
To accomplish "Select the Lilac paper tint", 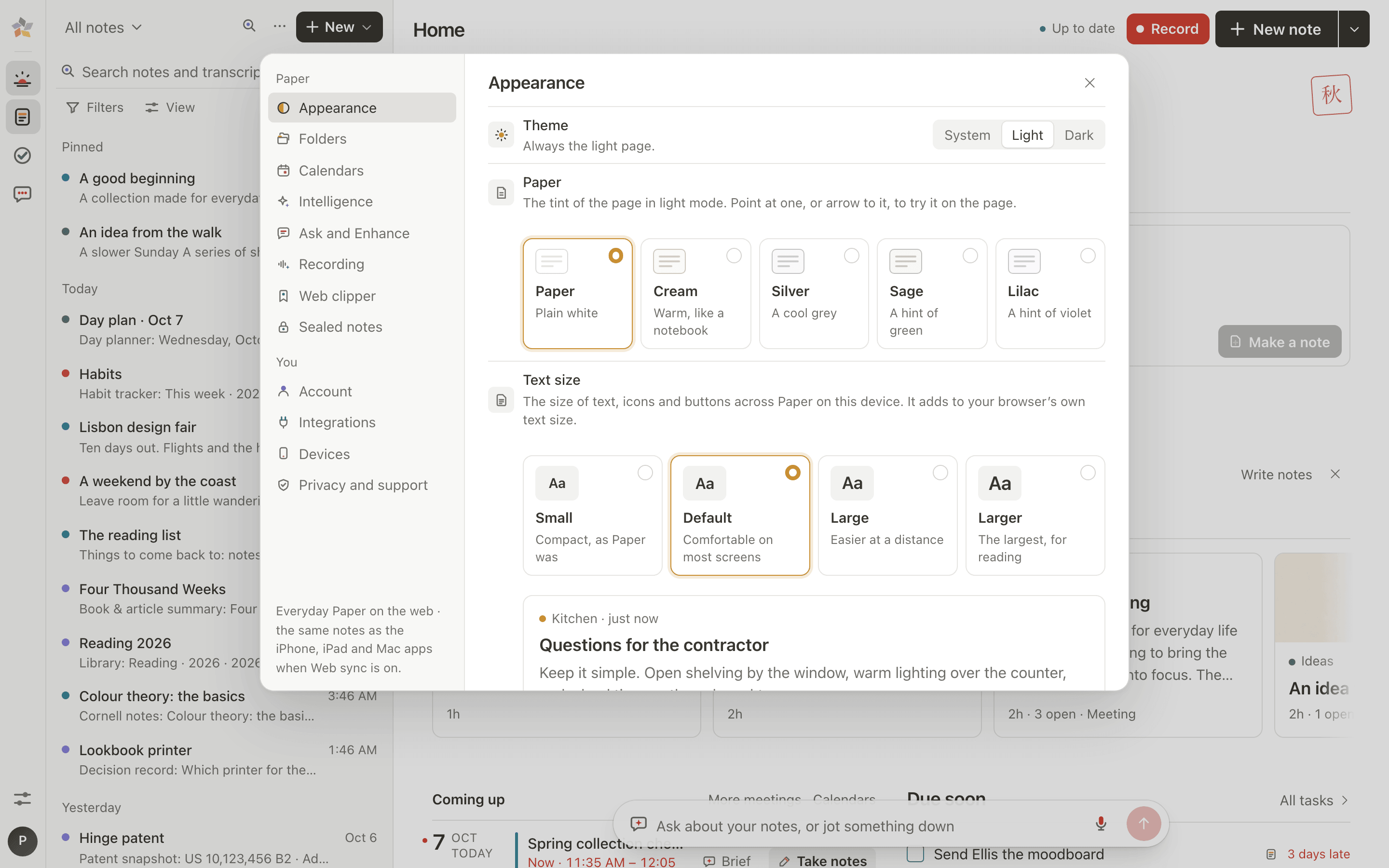I will [x=1050, y=293].
